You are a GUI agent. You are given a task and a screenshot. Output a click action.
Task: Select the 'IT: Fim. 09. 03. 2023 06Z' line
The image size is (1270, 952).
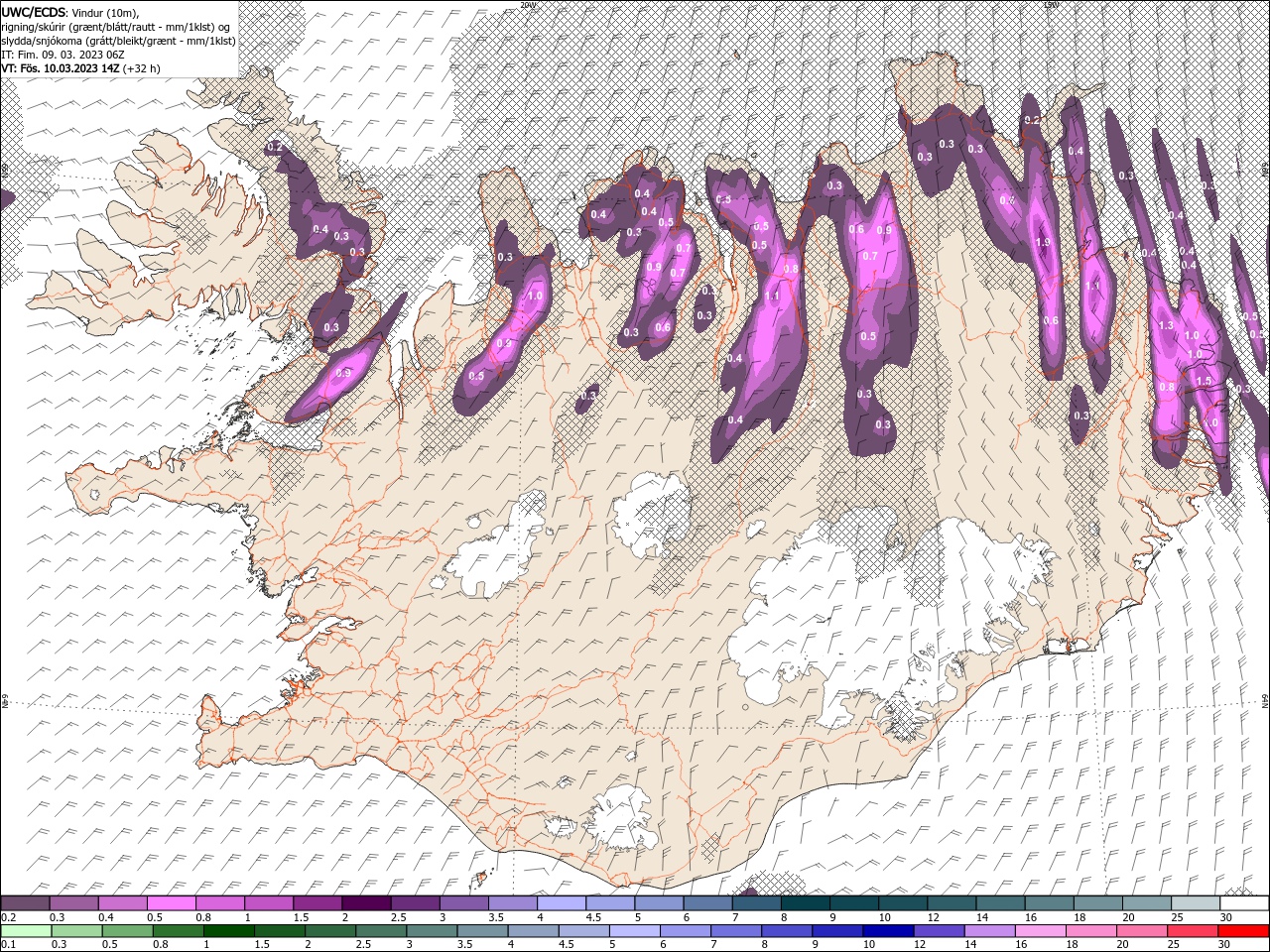[63, 54]
